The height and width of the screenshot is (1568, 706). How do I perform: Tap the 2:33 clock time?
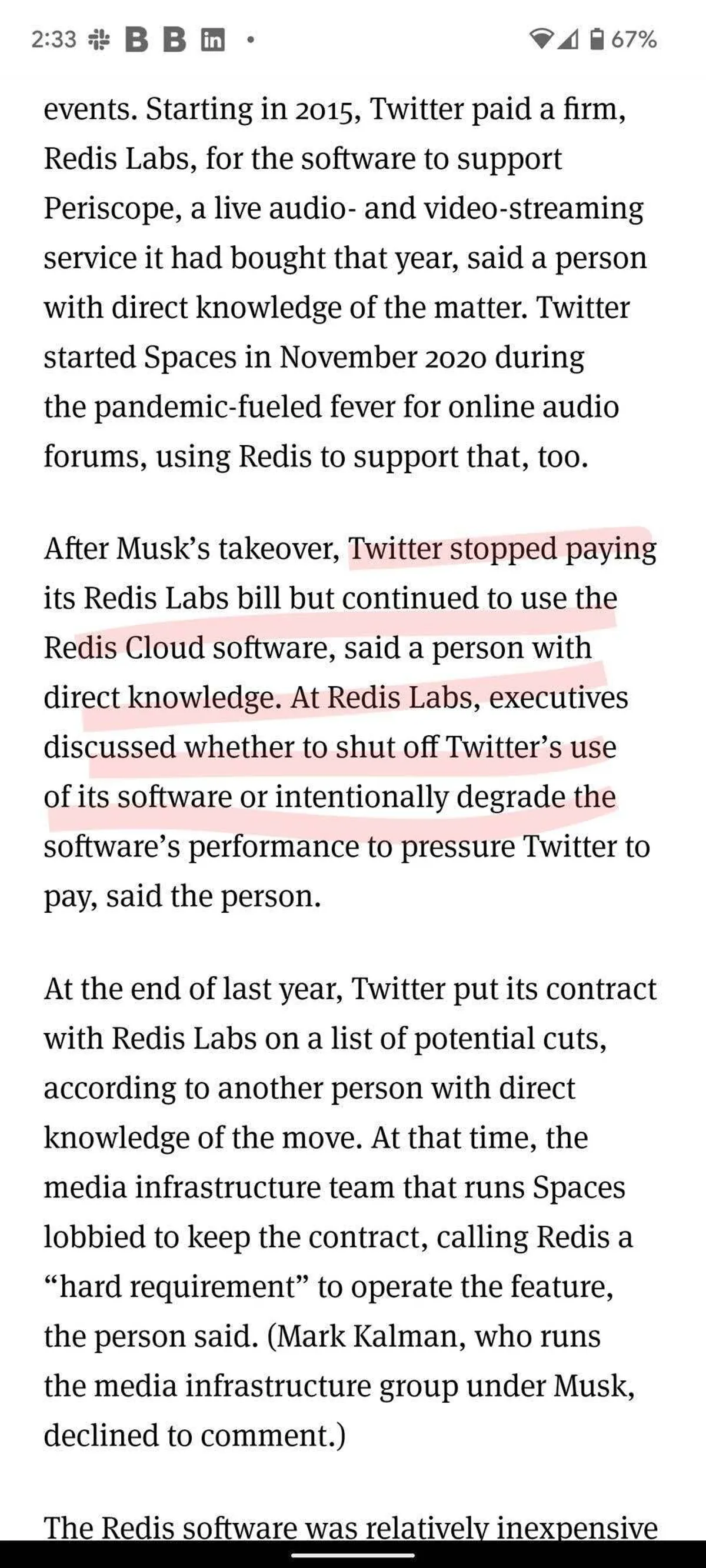(x=54, y=40)
